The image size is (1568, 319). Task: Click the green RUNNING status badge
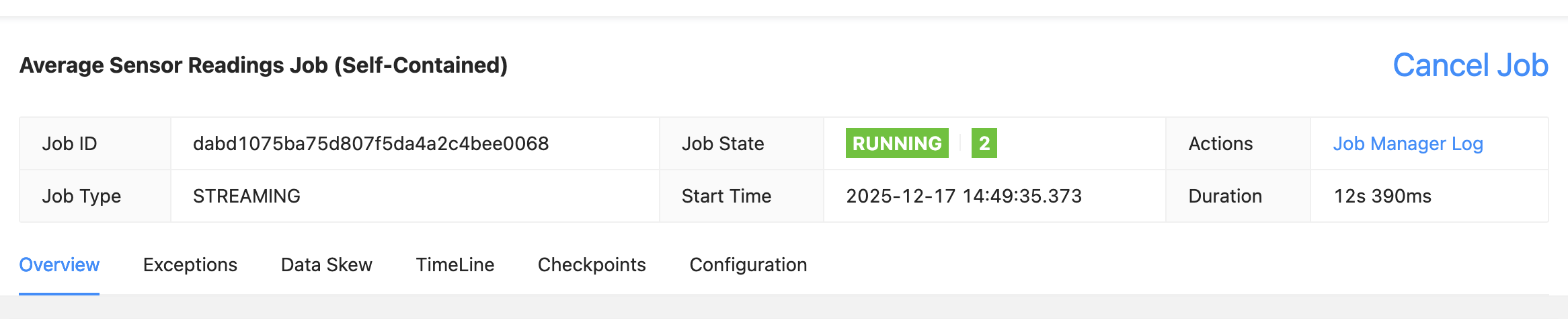pos(896,143)
